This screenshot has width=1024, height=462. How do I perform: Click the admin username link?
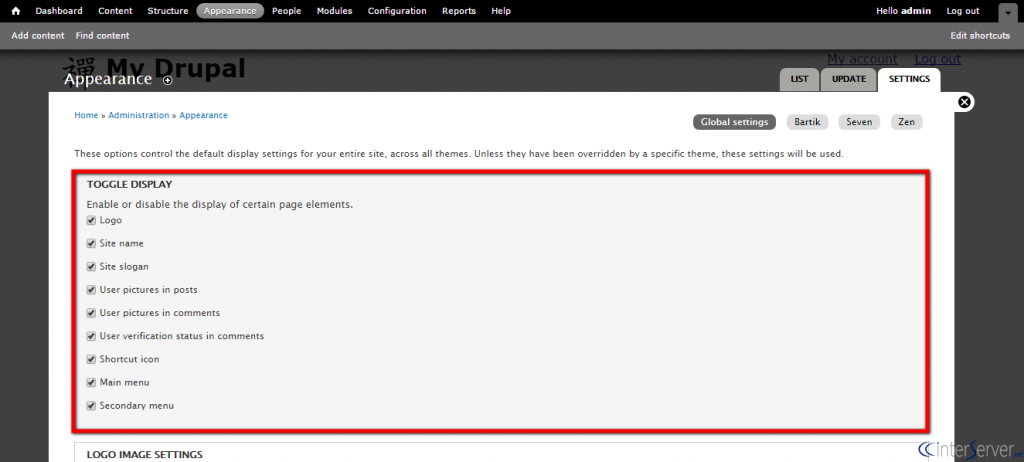tap(916, 11)
